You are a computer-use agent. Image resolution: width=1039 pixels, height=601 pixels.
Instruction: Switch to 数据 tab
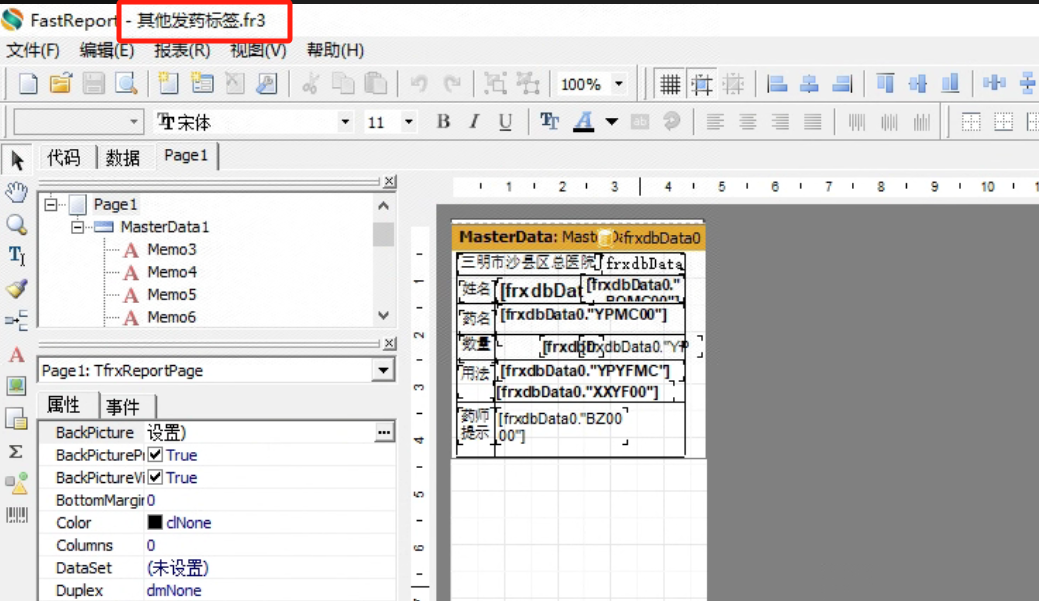point(123,158)
